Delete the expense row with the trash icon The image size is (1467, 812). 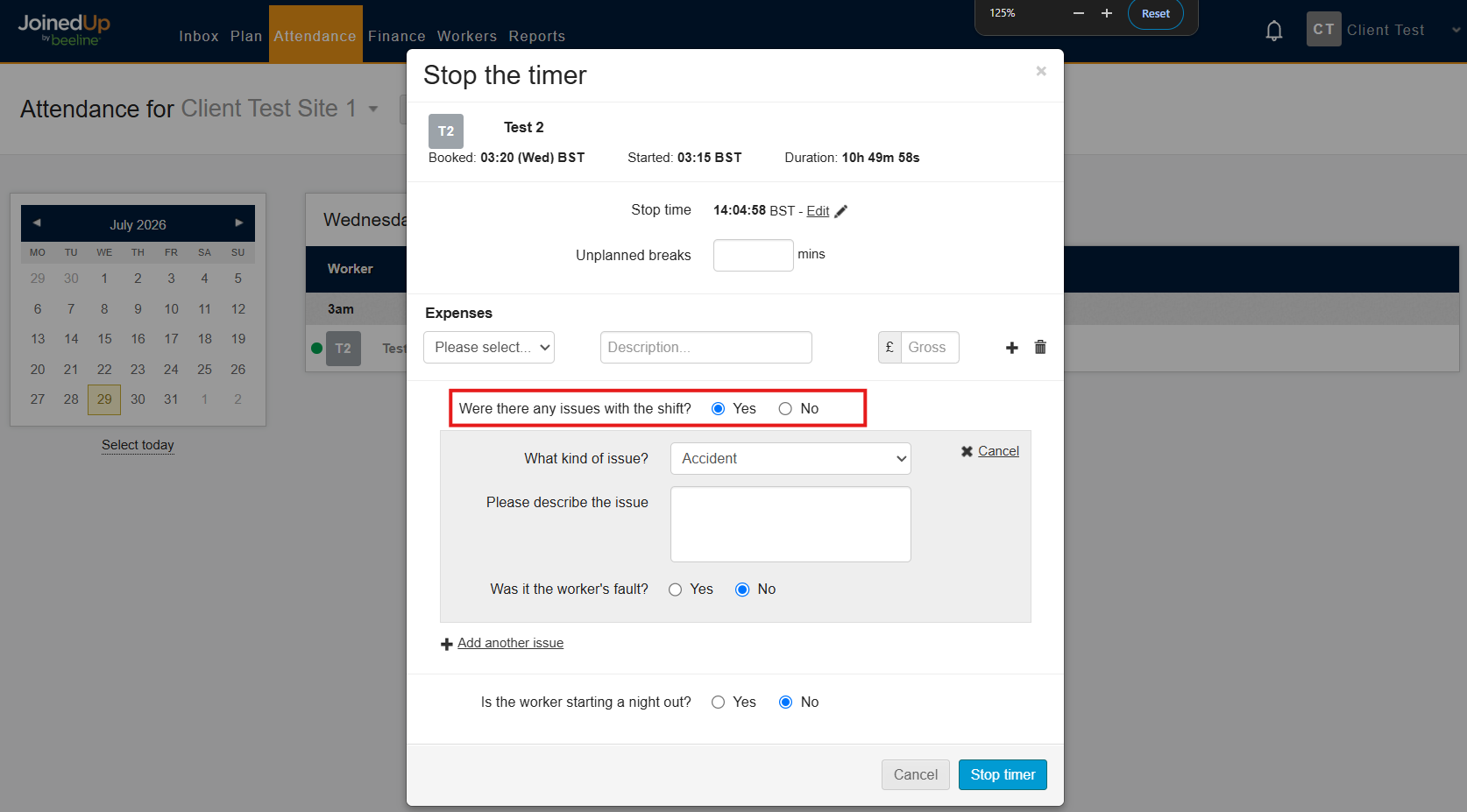point(1040,347)
